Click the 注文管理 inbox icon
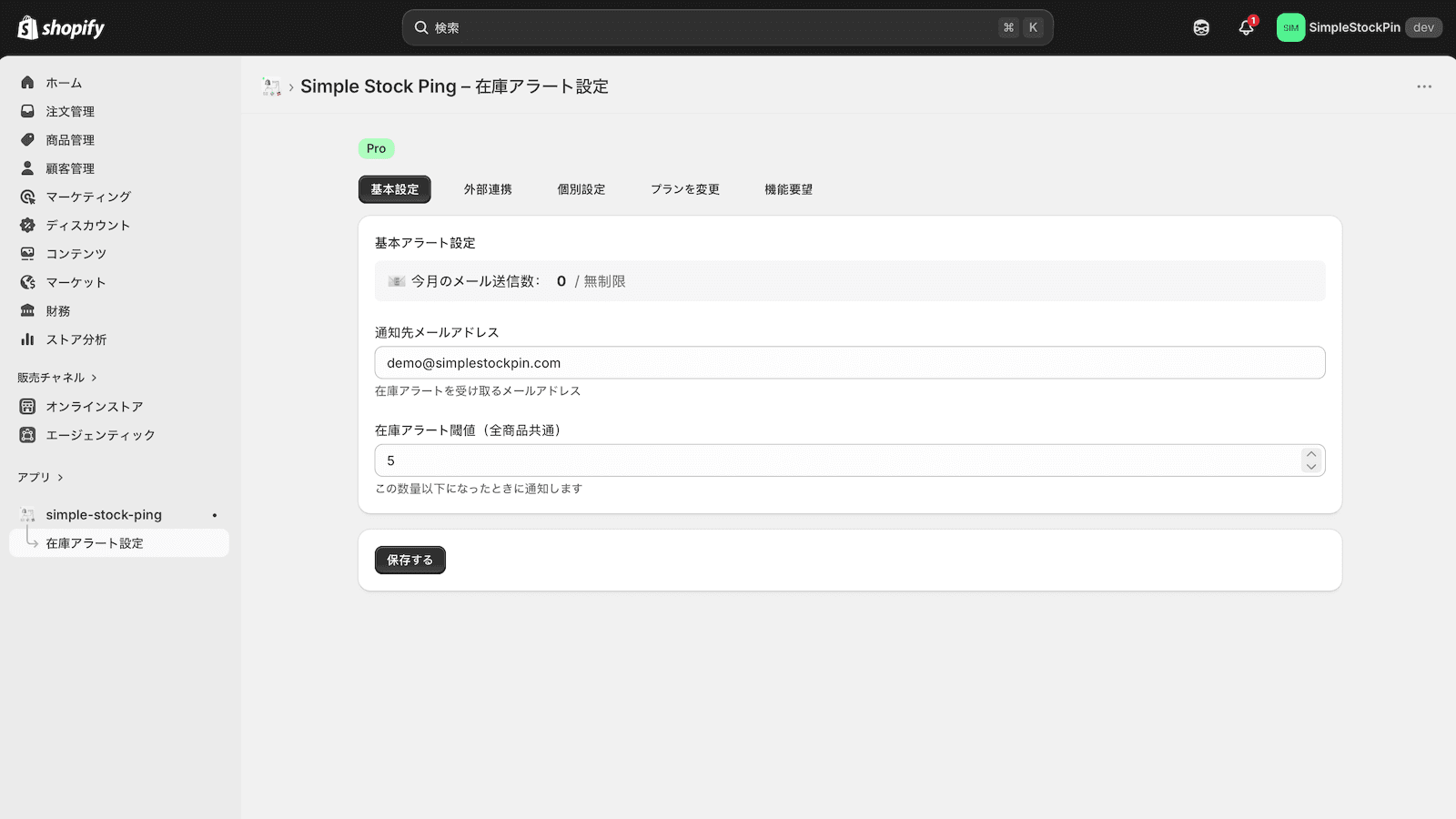This screenshot has height=819, width=1456. tap(27, 111)
